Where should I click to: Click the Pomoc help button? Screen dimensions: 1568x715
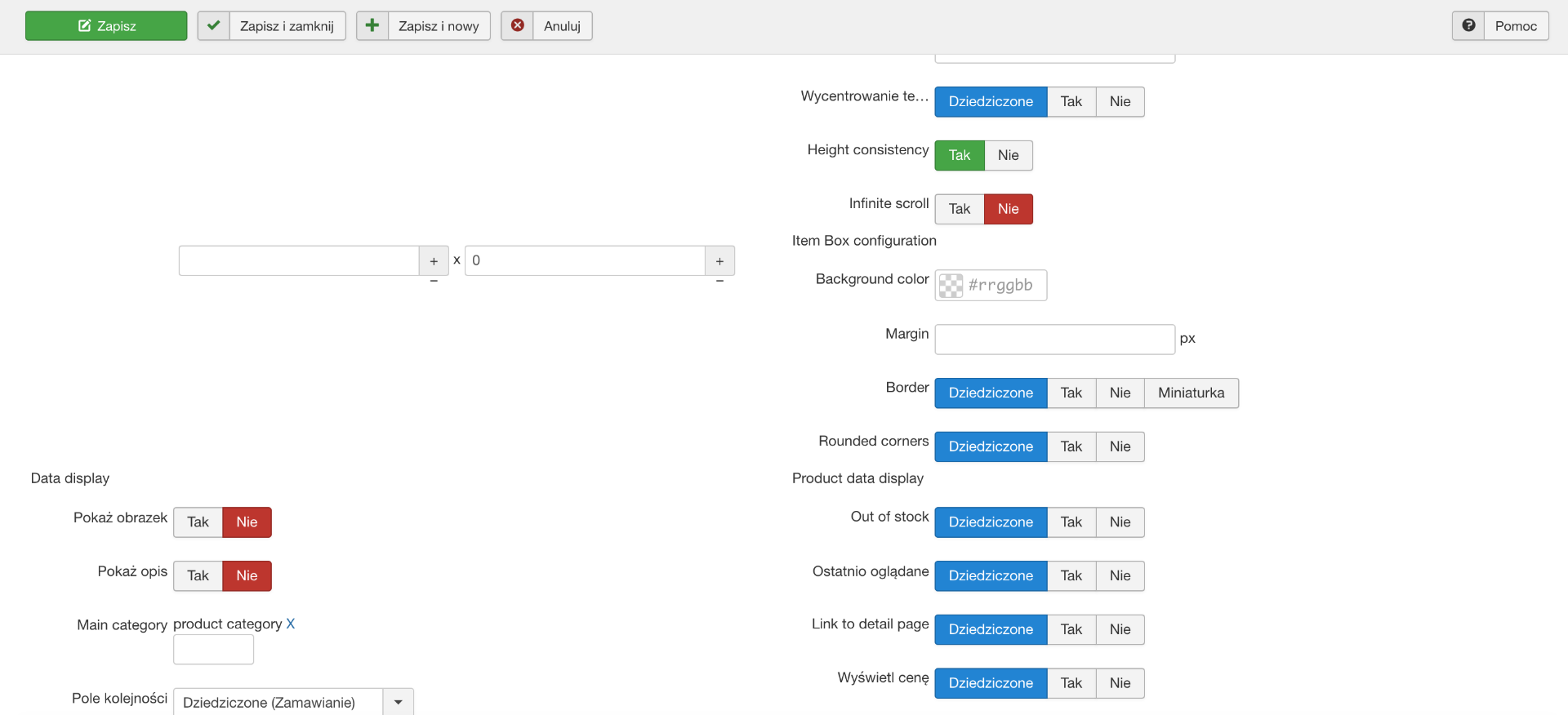pos(1515,26)
